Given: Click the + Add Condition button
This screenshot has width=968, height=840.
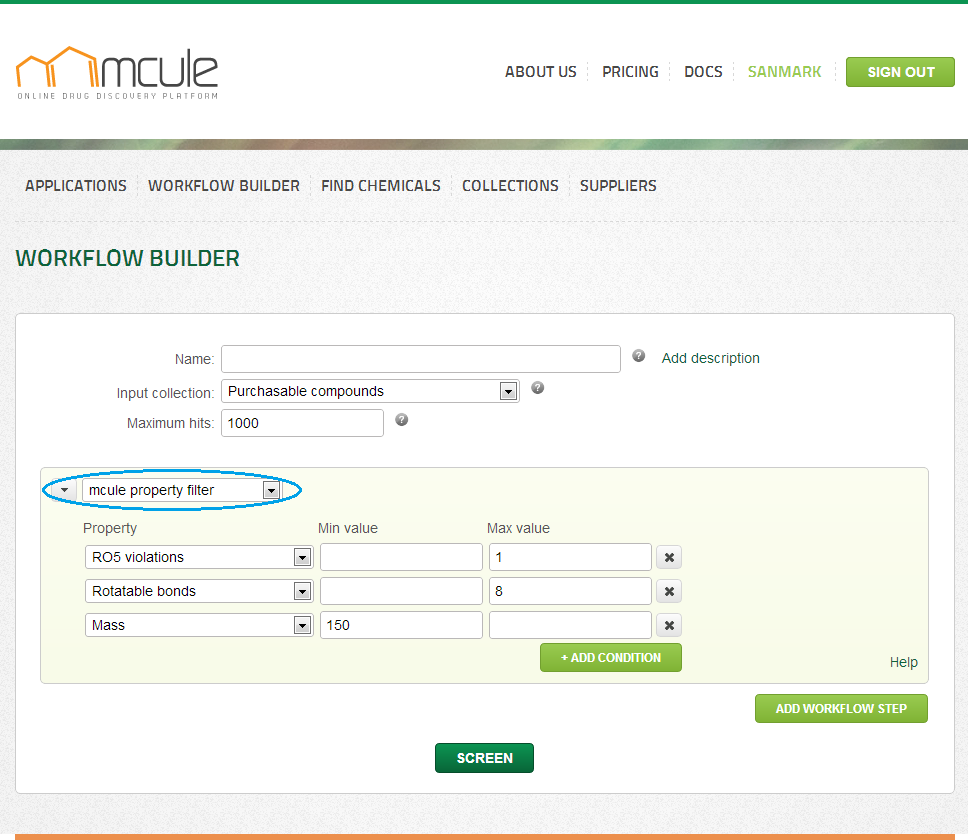Looking at the screenshot, I should 610,658.
